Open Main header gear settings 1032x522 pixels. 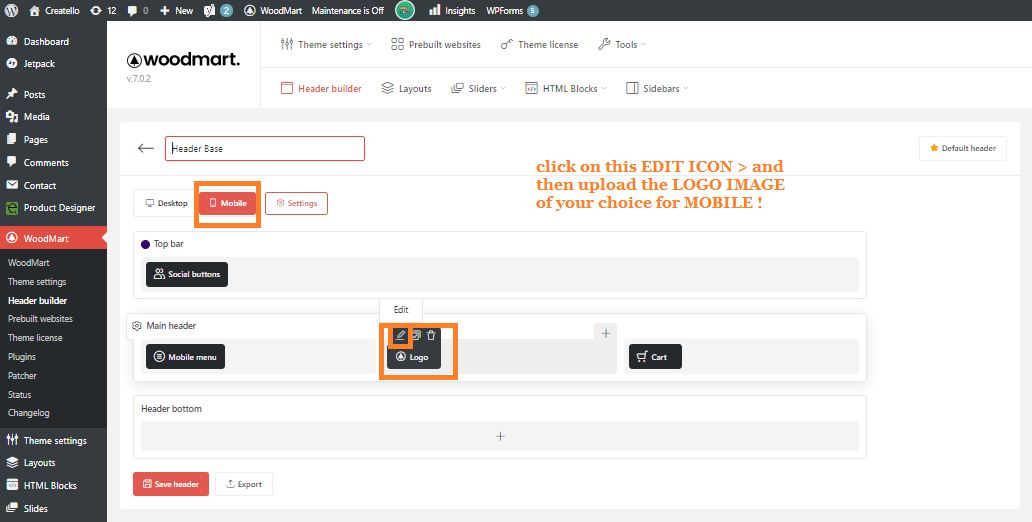(137, 326)
